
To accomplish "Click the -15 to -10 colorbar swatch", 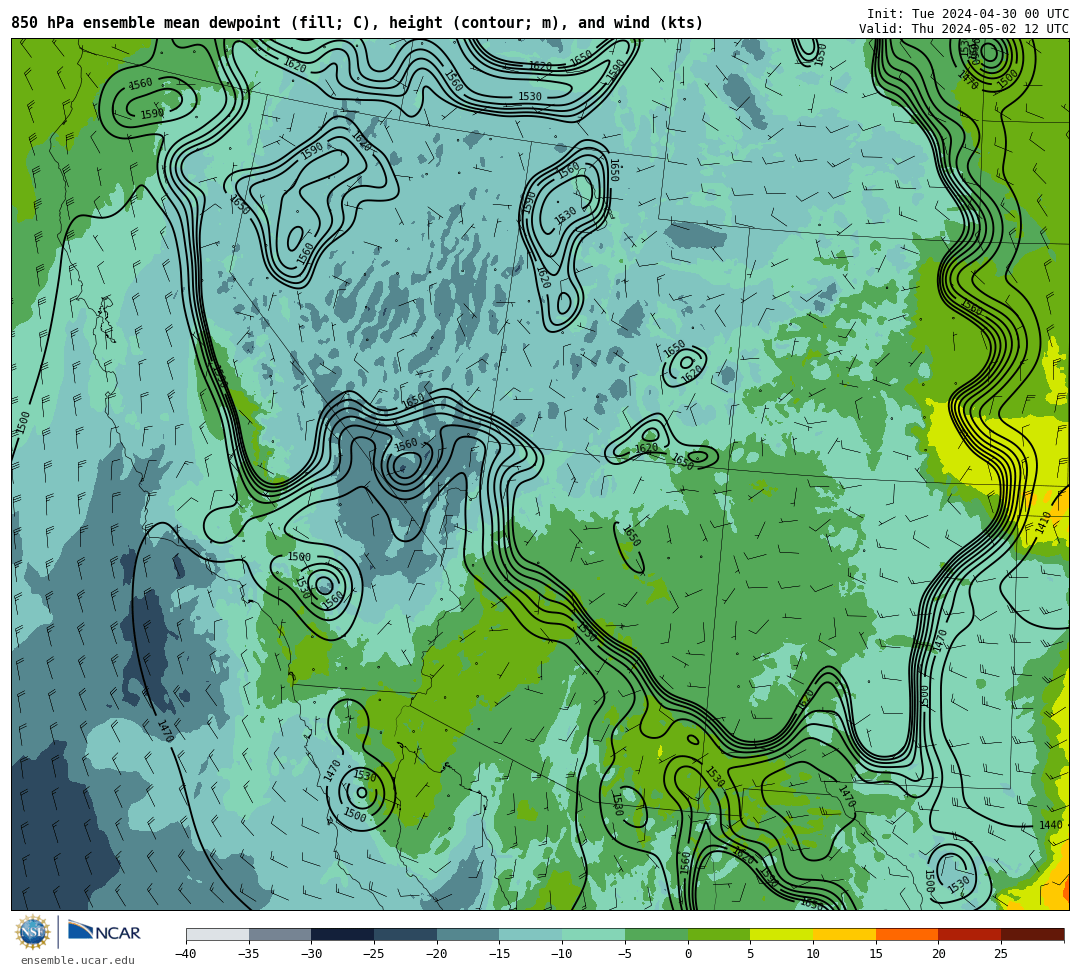I will tap(531, 934).
